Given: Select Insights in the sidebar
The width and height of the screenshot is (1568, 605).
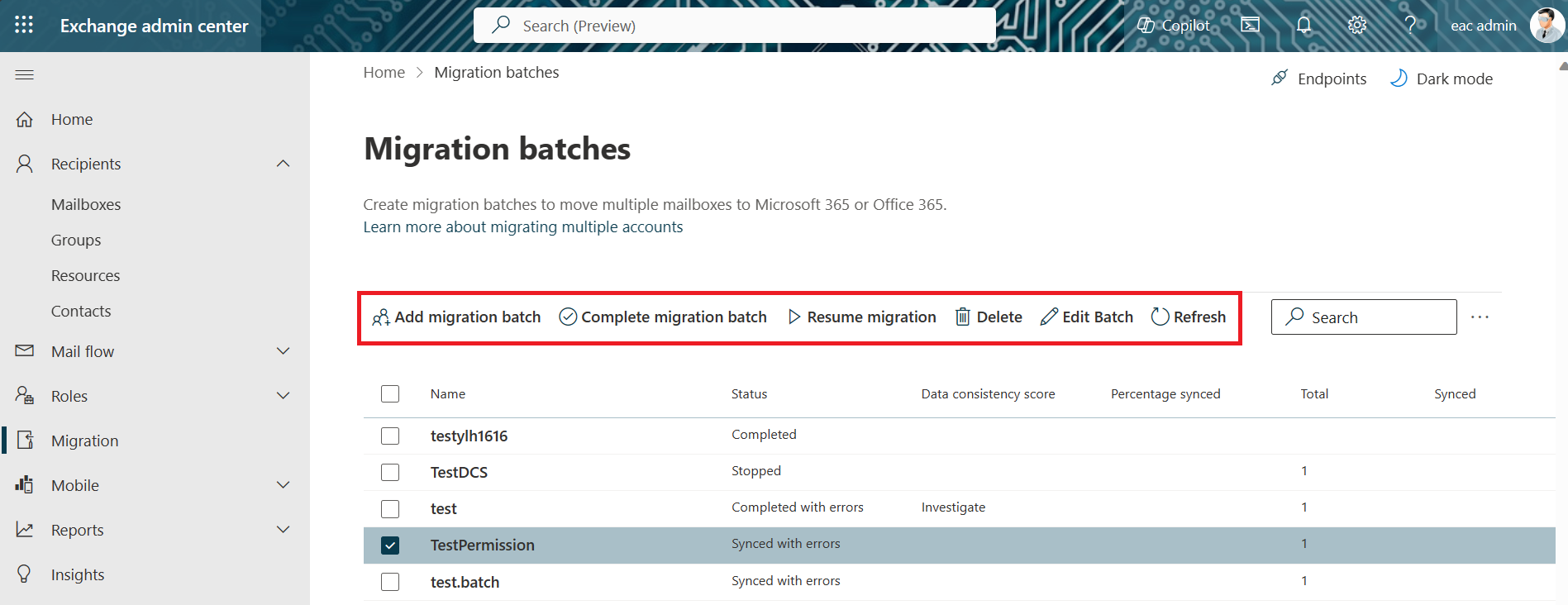Looking at the screenshot, I should [x=78, y=574].
